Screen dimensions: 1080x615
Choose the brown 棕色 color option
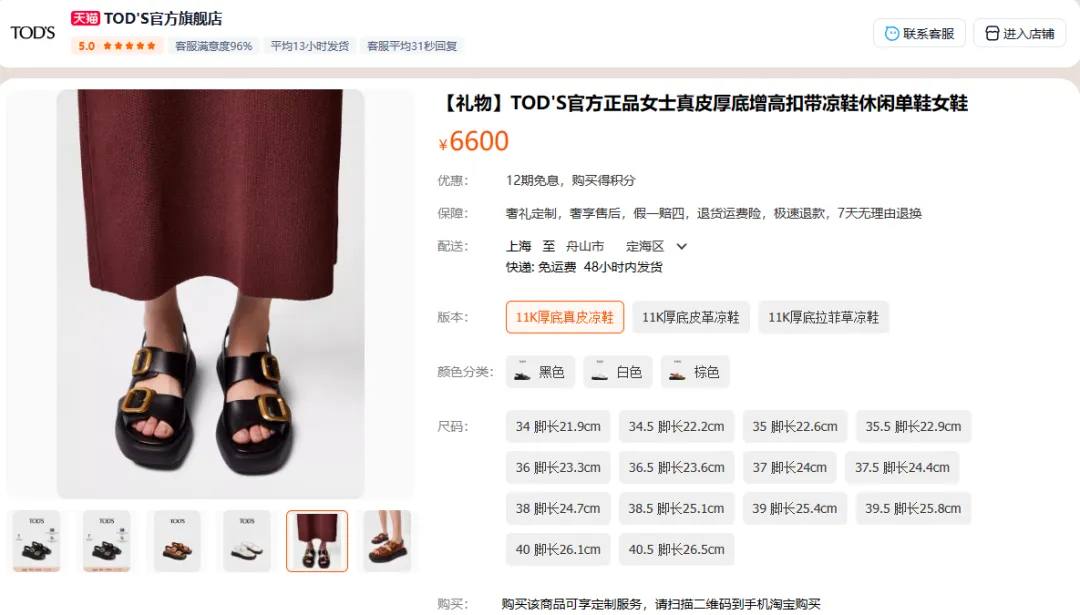click(x=695, y=372)
